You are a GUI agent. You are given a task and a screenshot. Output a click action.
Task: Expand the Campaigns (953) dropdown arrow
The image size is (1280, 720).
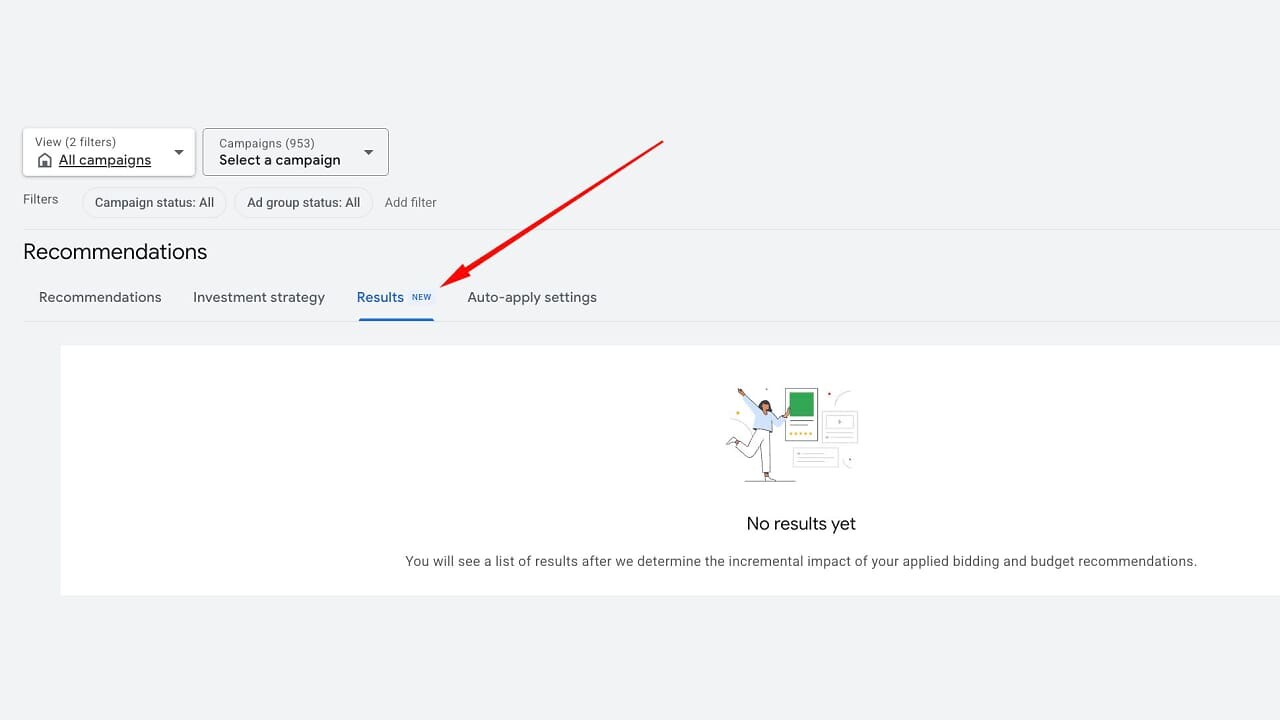point(368,152)
